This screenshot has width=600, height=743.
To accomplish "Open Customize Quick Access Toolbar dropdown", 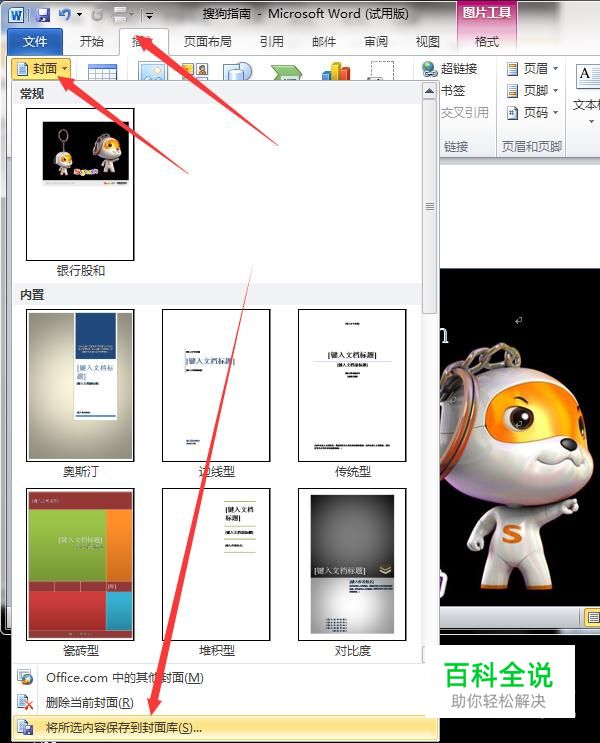I will [149, 16].
